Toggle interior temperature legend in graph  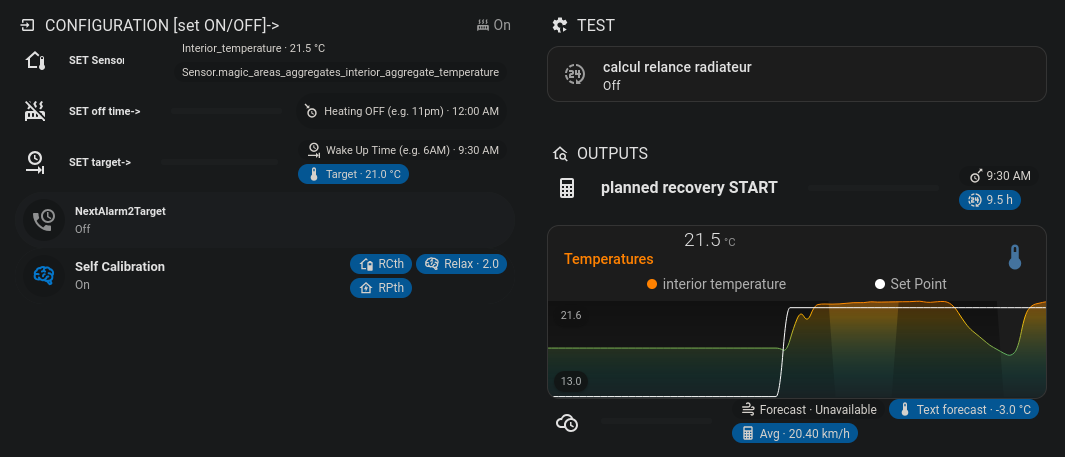click(x=716, y=284)
